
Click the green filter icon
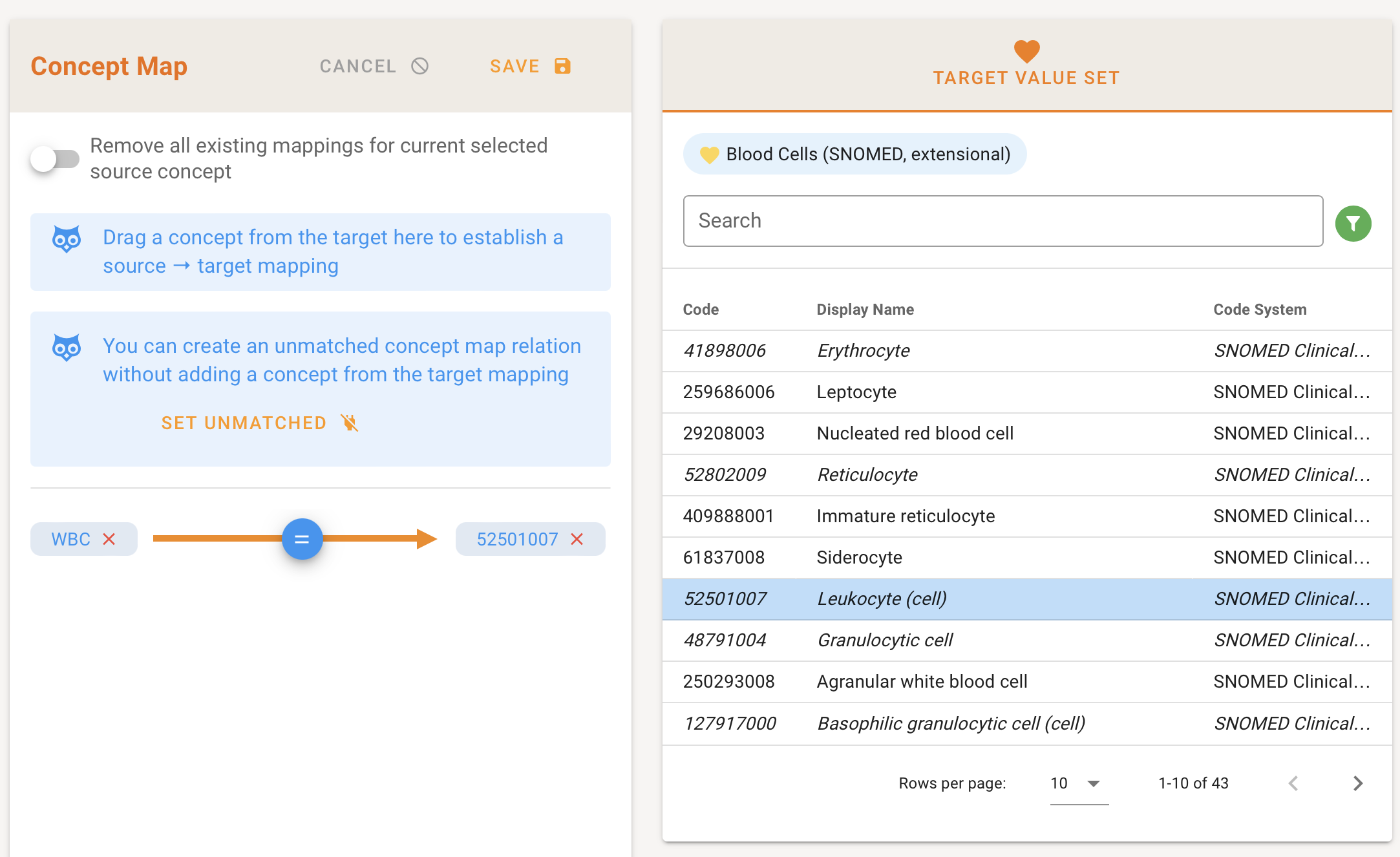(x=1353, y=224)
